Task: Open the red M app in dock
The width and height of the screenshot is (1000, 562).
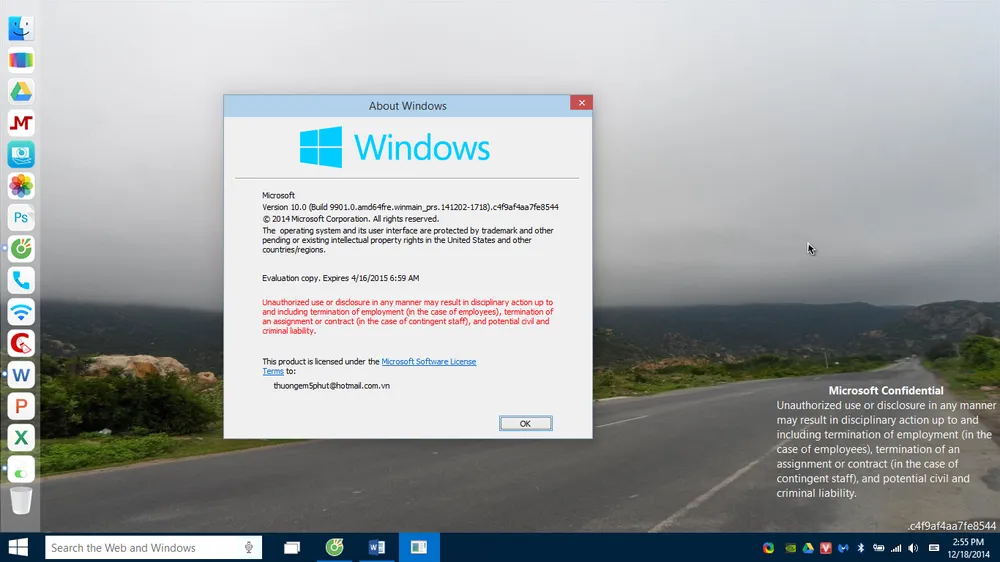Action: pyautogui.click(x=20, y=123)
